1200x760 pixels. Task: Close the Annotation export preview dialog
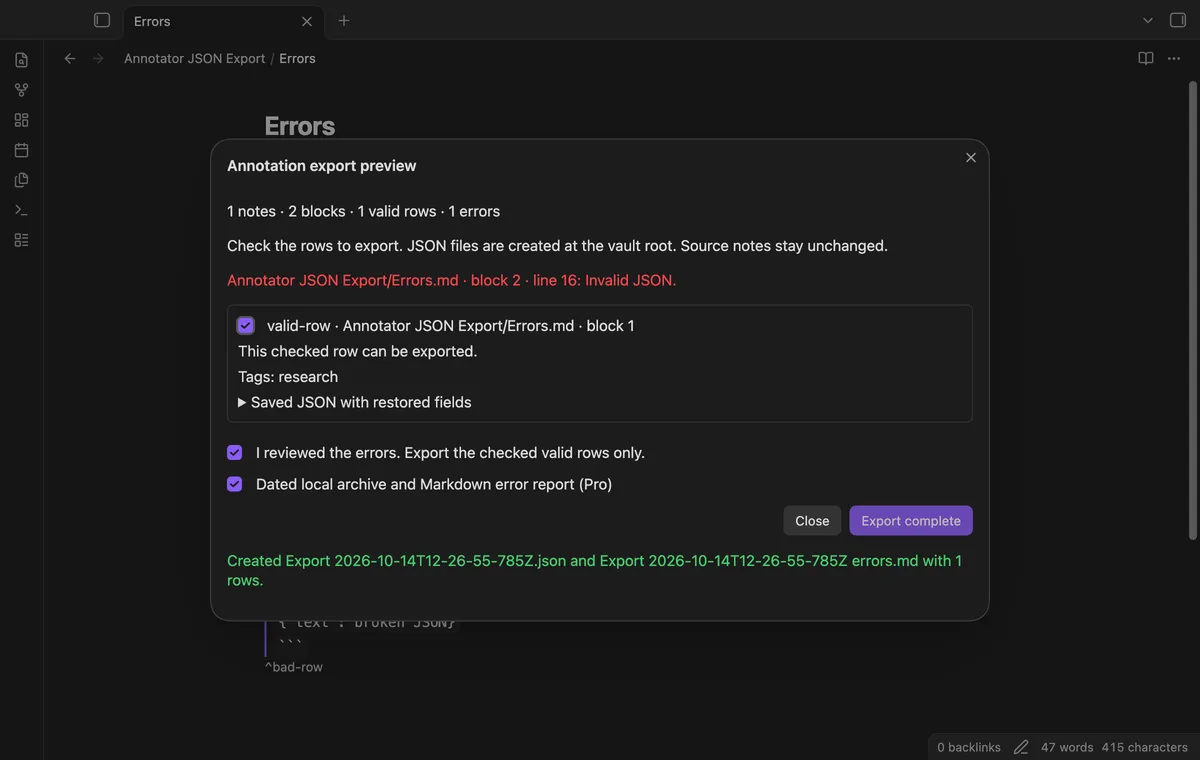971,158
